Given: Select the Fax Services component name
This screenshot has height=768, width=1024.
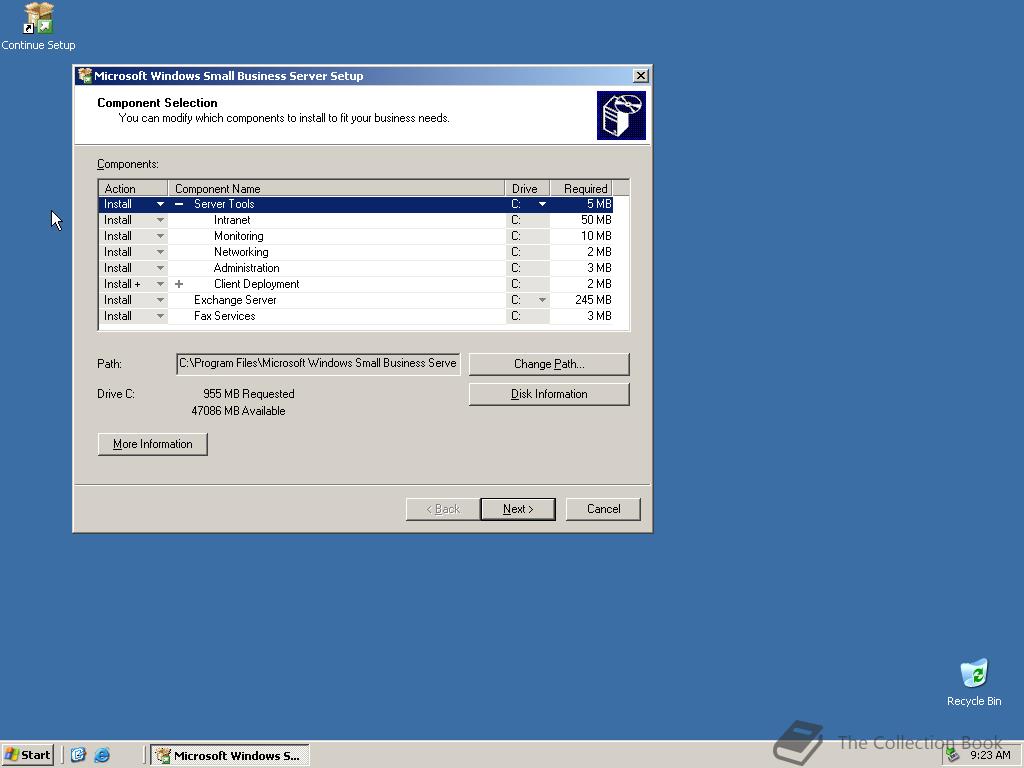Looking at the screenshot, I should coord(225,316).
